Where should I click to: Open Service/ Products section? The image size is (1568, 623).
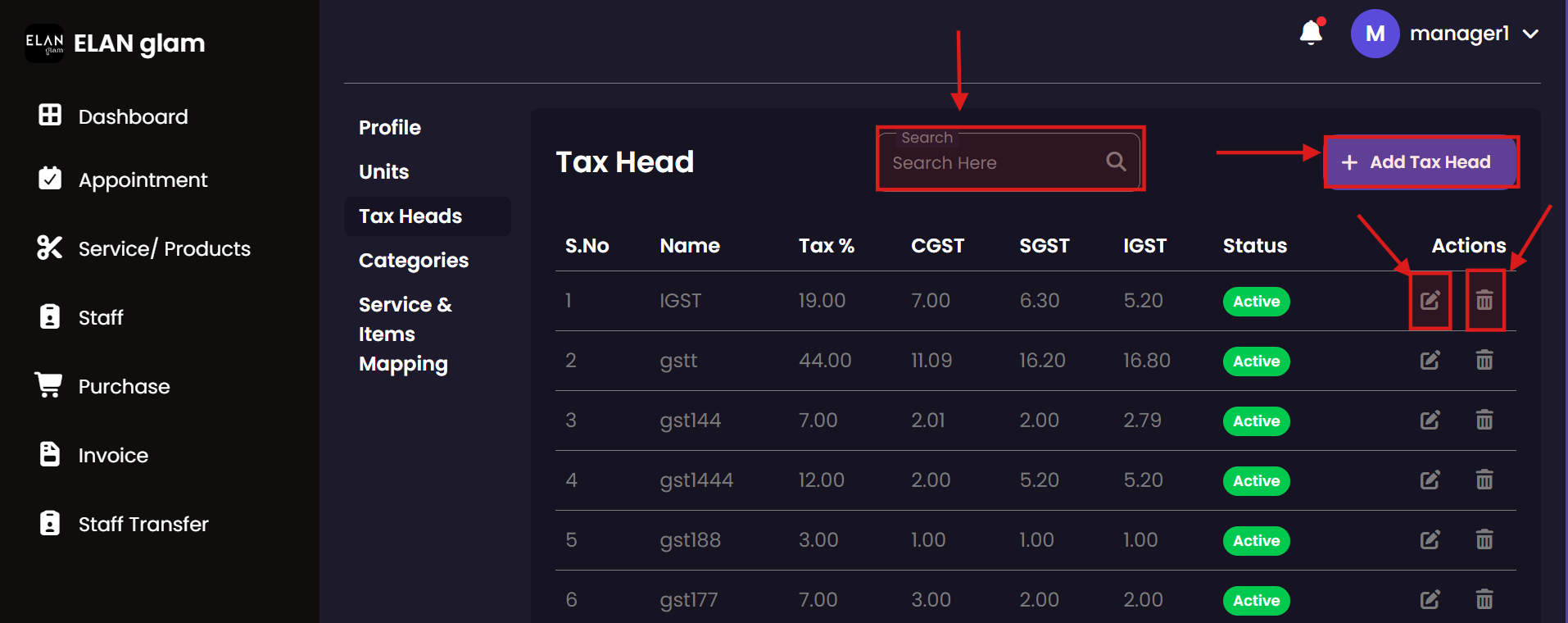click(x=164, y=248)
